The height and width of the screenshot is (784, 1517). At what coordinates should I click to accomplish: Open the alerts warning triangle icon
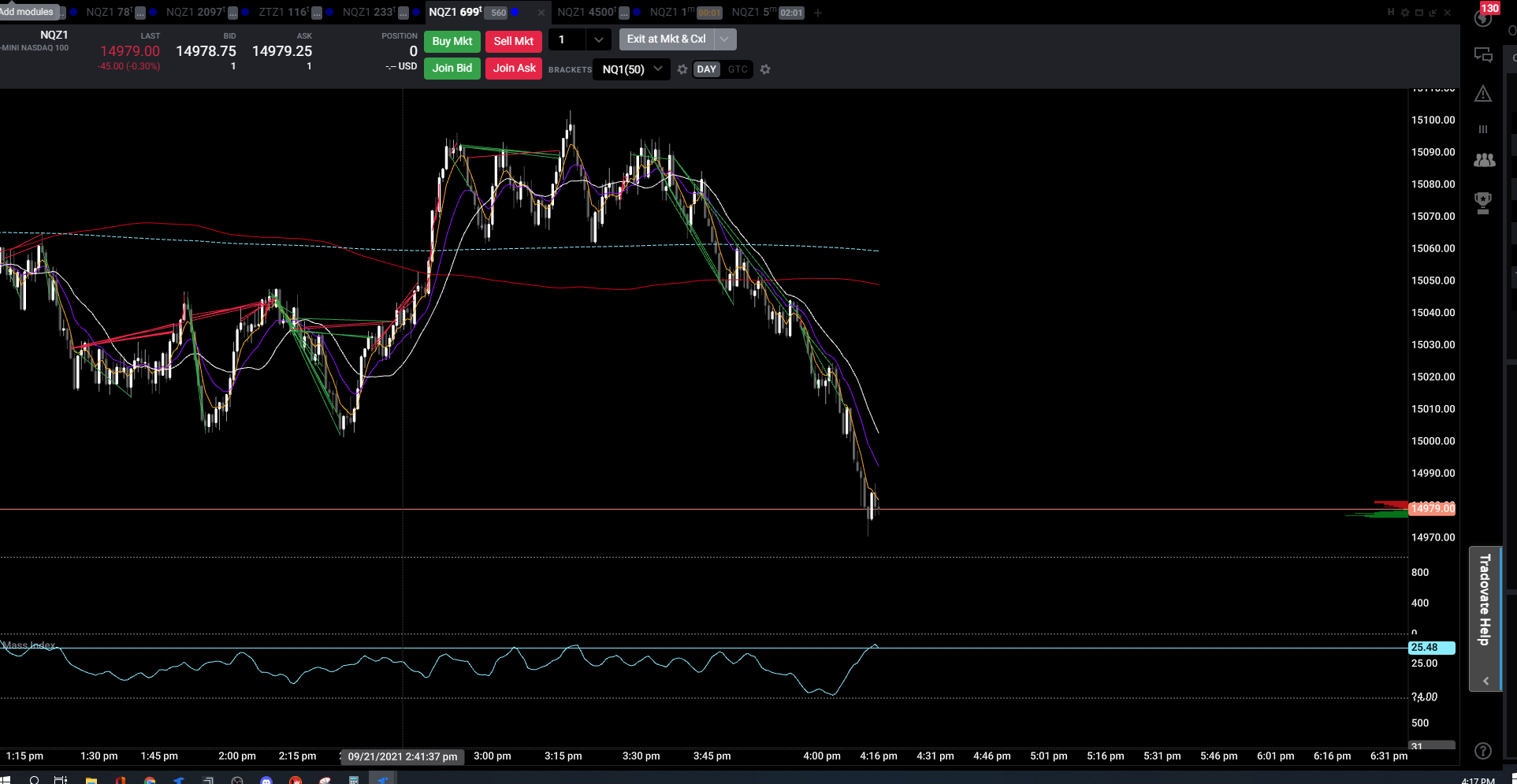pos(1483,94)
